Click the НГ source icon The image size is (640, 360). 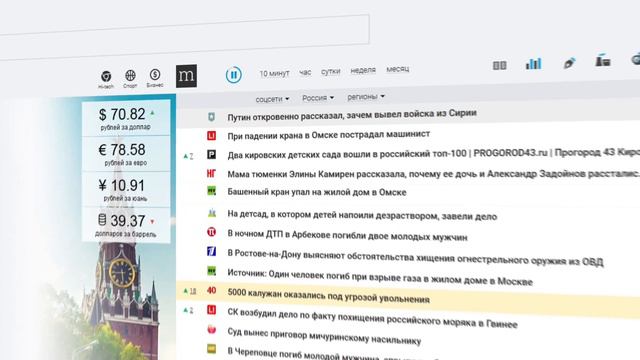pyautogui.click(x=211, y=173)
